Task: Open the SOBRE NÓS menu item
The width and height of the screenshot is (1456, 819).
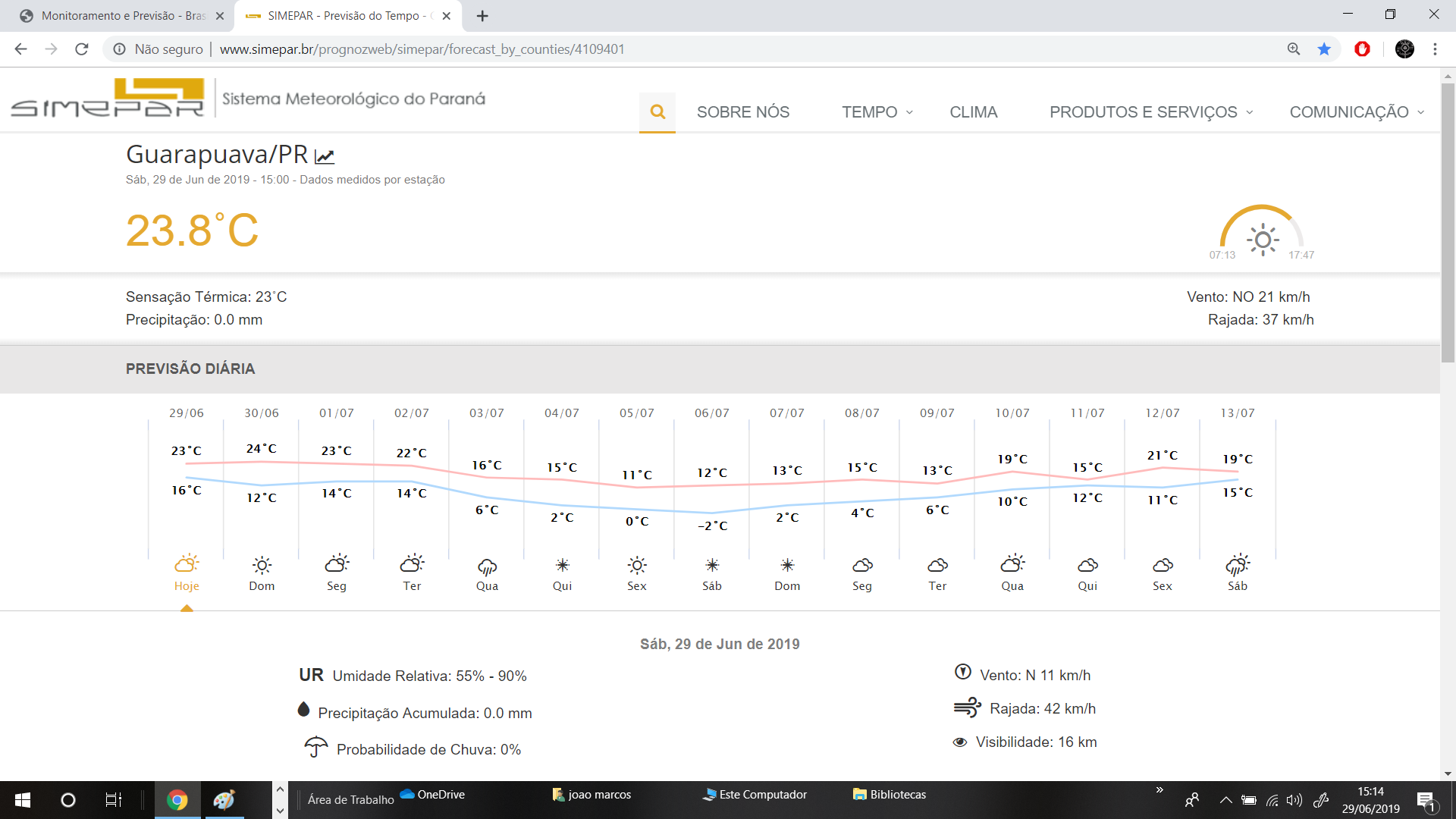Action: click(x=743, y=112)
